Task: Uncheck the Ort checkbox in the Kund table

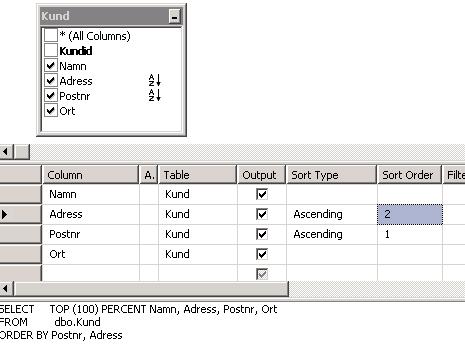Action: (51, 110)
